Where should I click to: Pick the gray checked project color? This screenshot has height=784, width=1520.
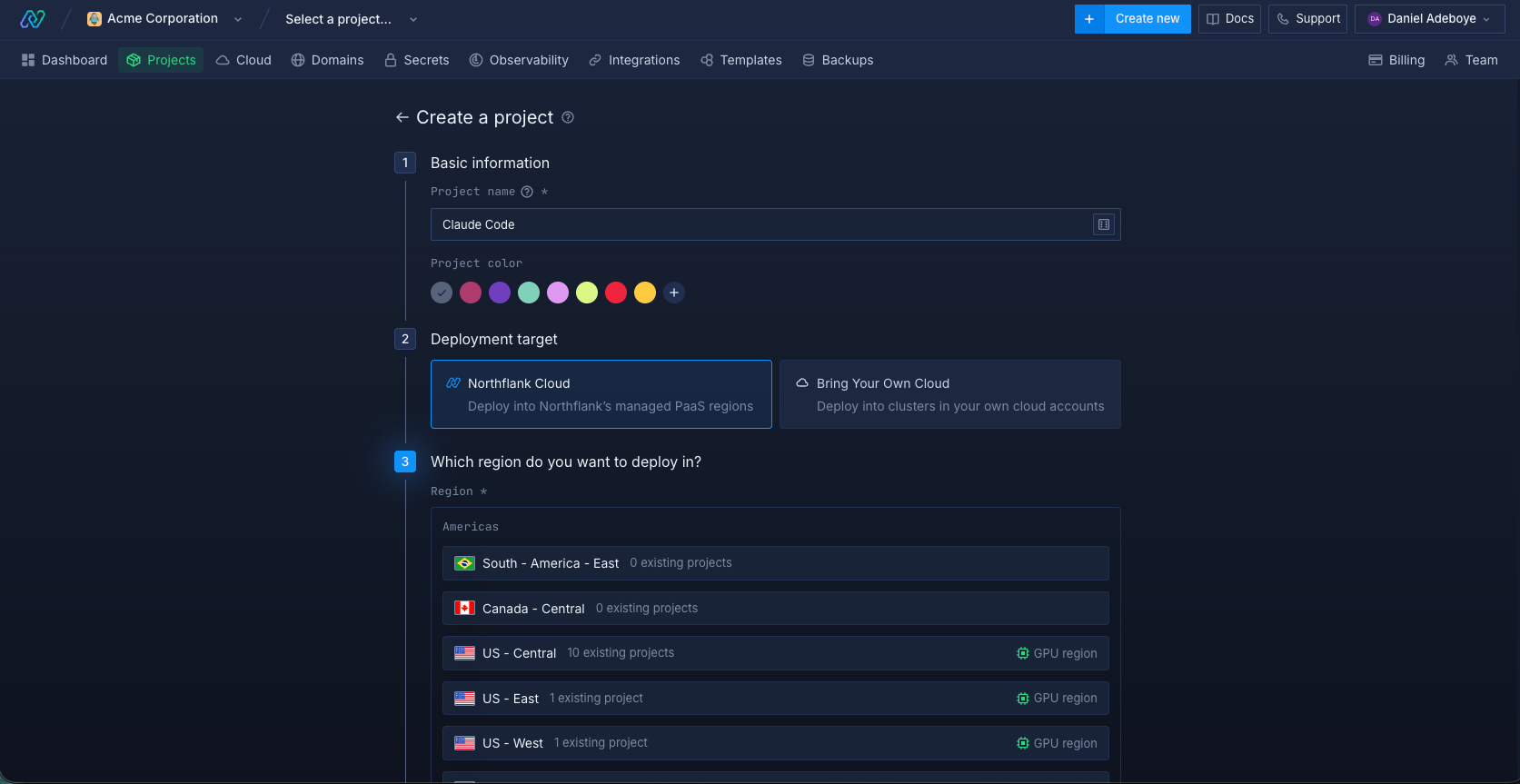tap(442, 293)
